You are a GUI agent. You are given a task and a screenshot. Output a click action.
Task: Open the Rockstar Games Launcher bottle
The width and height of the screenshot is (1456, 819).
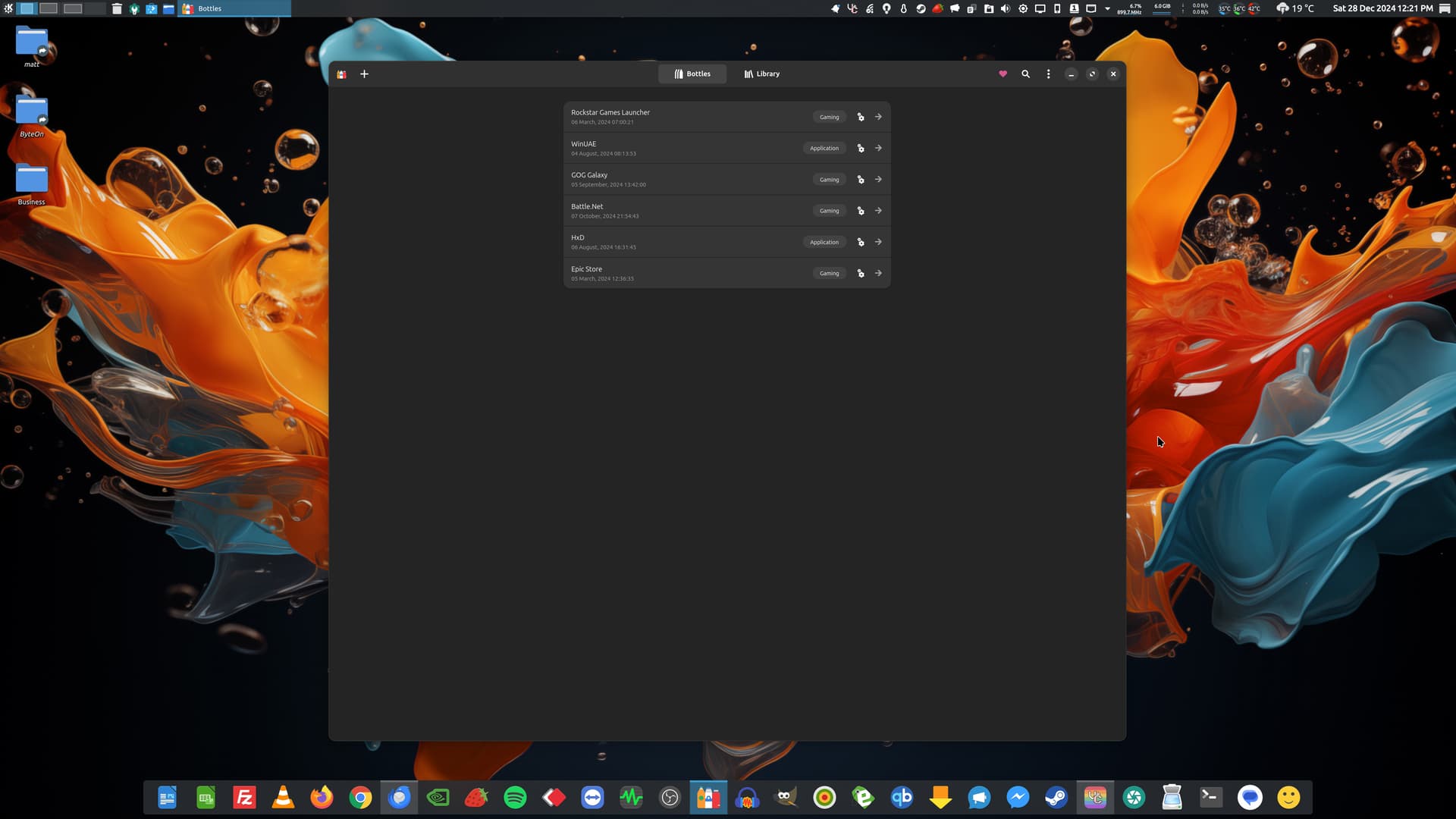click(726, 117)
